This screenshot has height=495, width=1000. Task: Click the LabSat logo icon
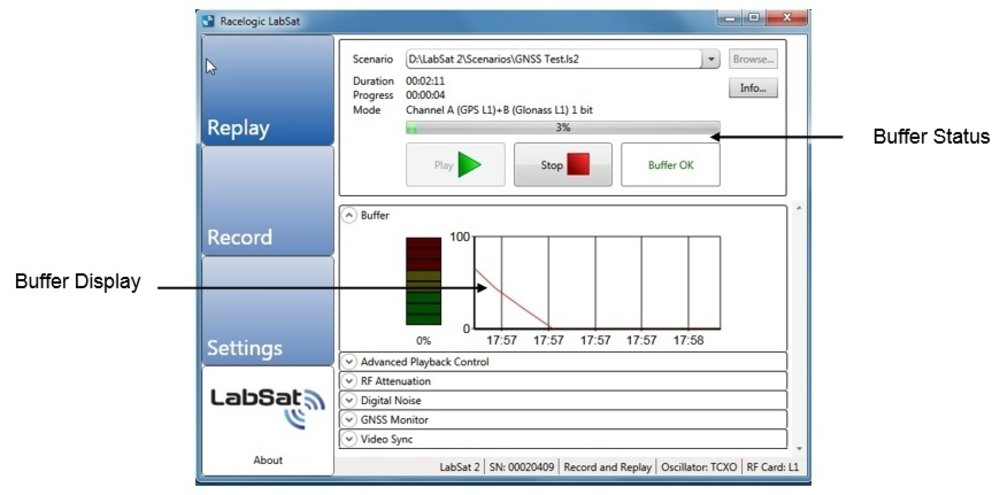(267, 407)
